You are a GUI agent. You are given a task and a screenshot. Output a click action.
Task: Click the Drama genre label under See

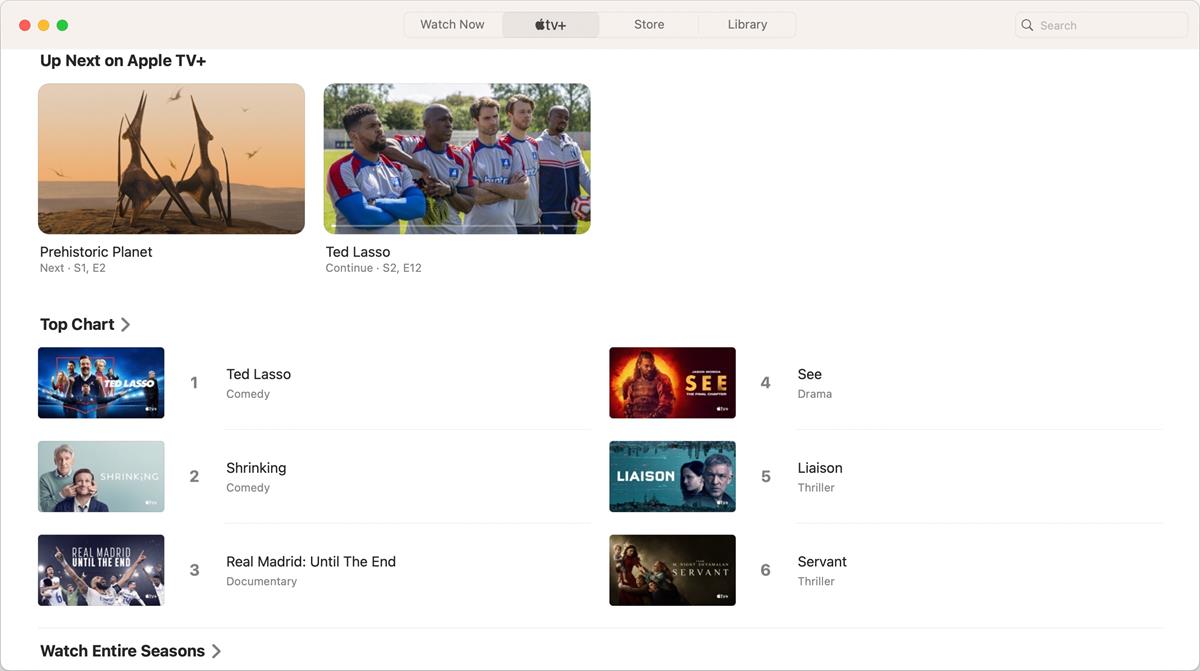(815, 394)
